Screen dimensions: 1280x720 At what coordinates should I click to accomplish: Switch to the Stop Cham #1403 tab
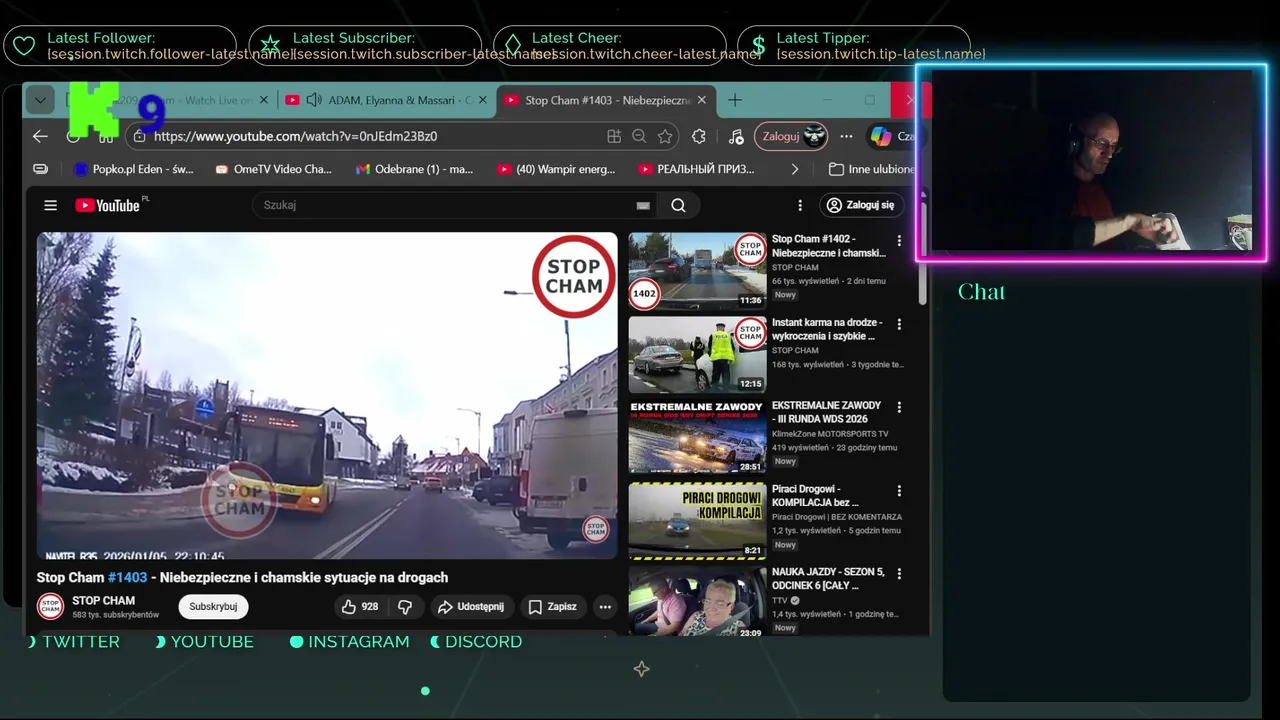pos(606,100)
